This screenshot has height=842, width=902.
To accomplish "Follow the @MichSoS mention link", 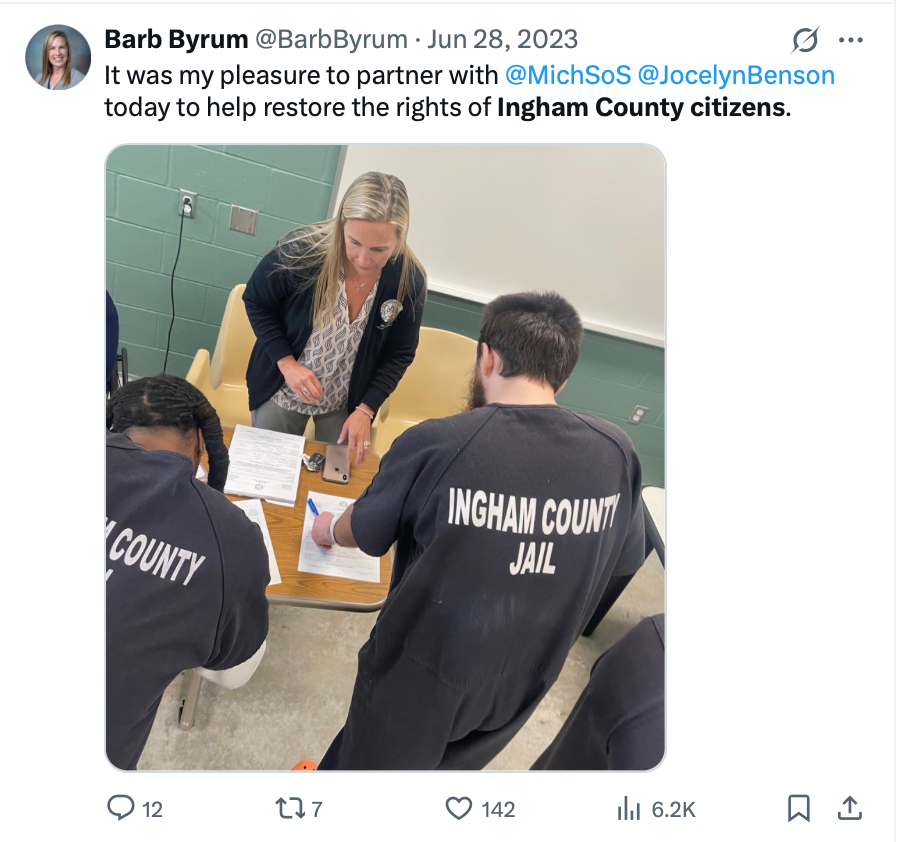I will pyautogui.click(x=568, y=75).
